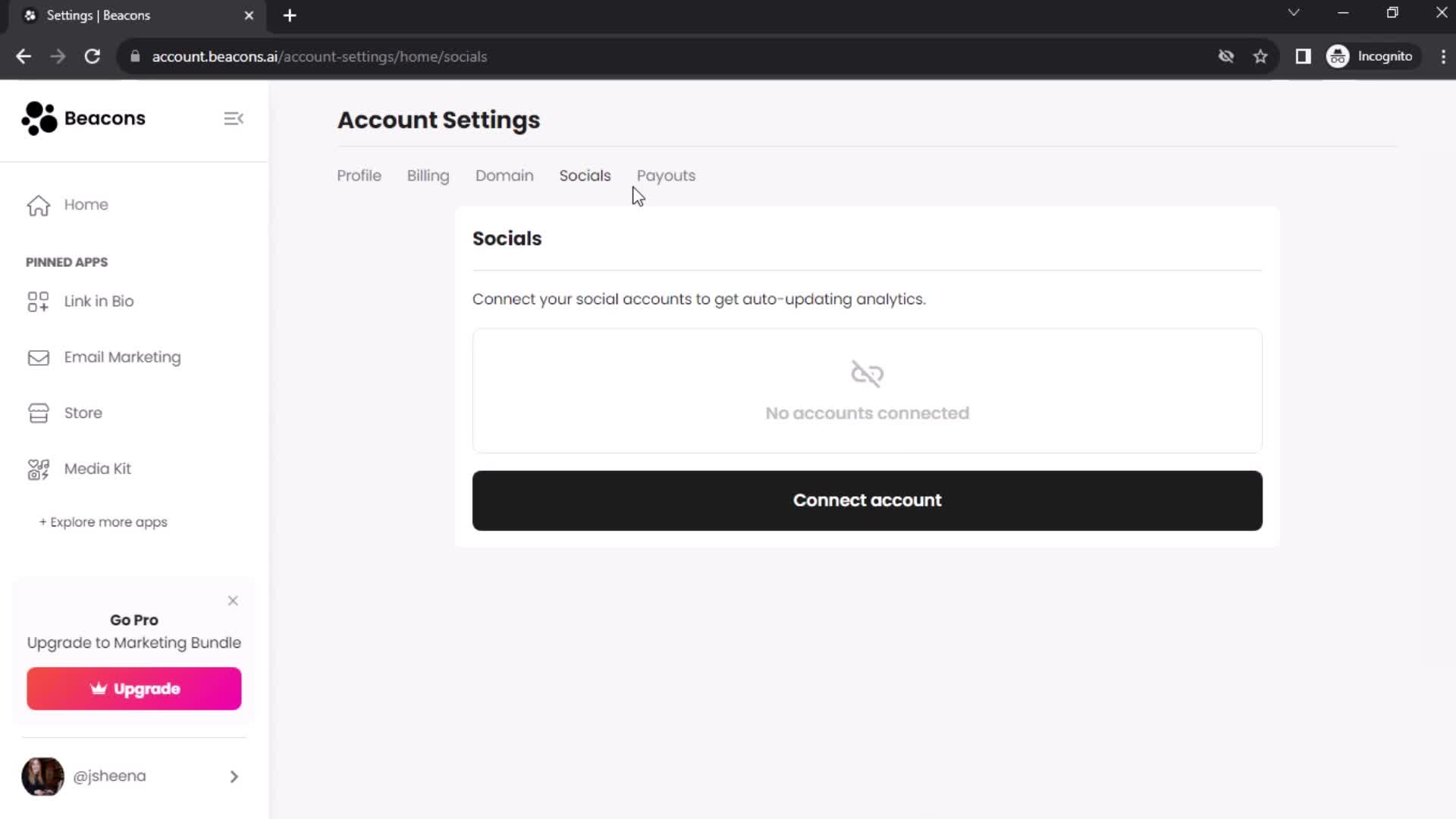Click the Billing menu item

pos(428,175)
